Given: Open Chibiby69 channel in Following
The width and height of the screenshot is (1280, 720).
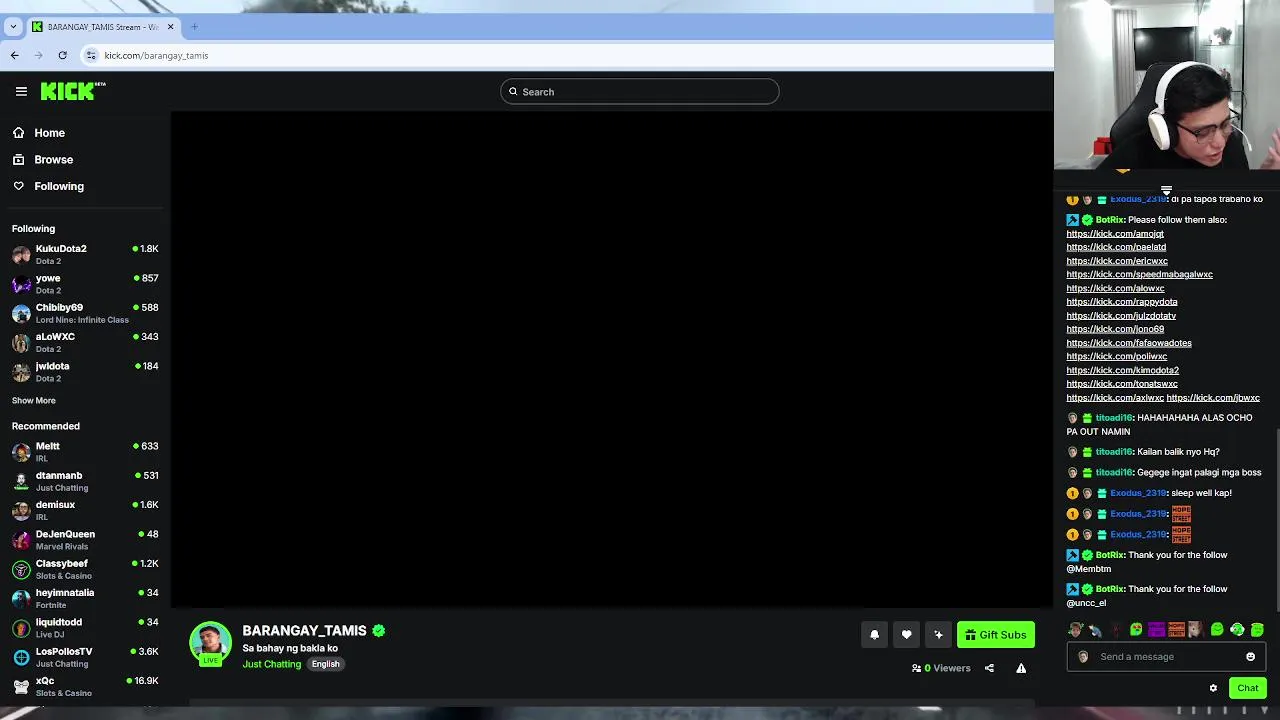Looking at the screenshot, I should (85, 313).
